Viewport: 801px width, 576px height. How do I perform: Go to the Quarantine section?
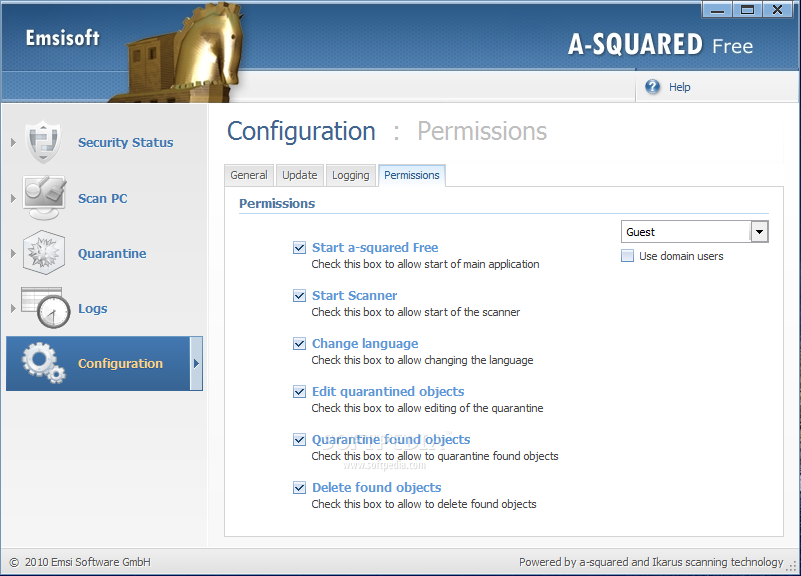click(112, 254)
